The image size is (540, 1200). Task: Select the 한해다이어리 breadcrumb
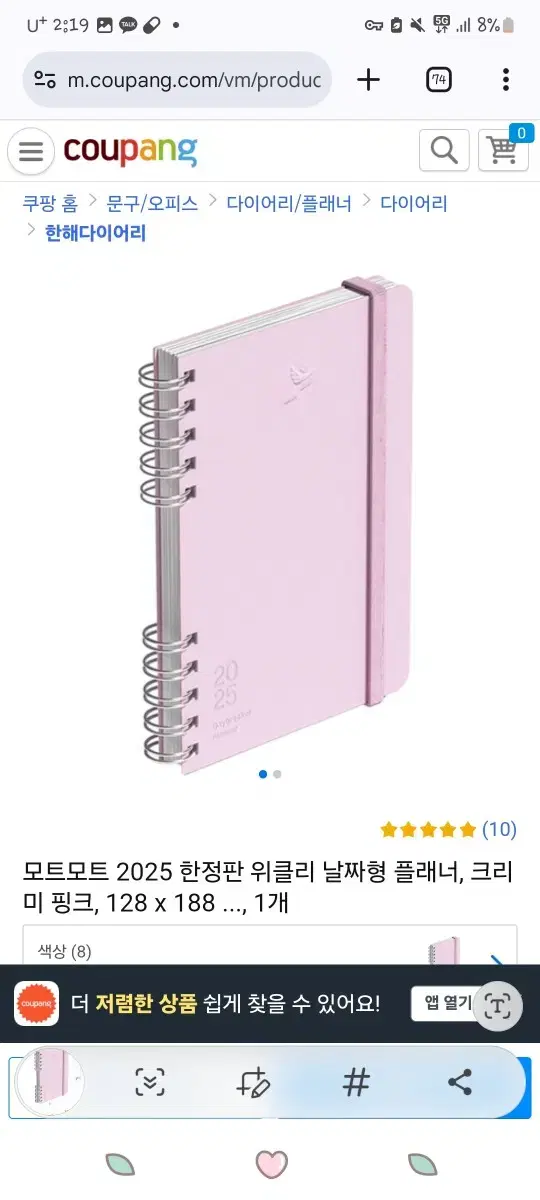[x=96, y=233]
